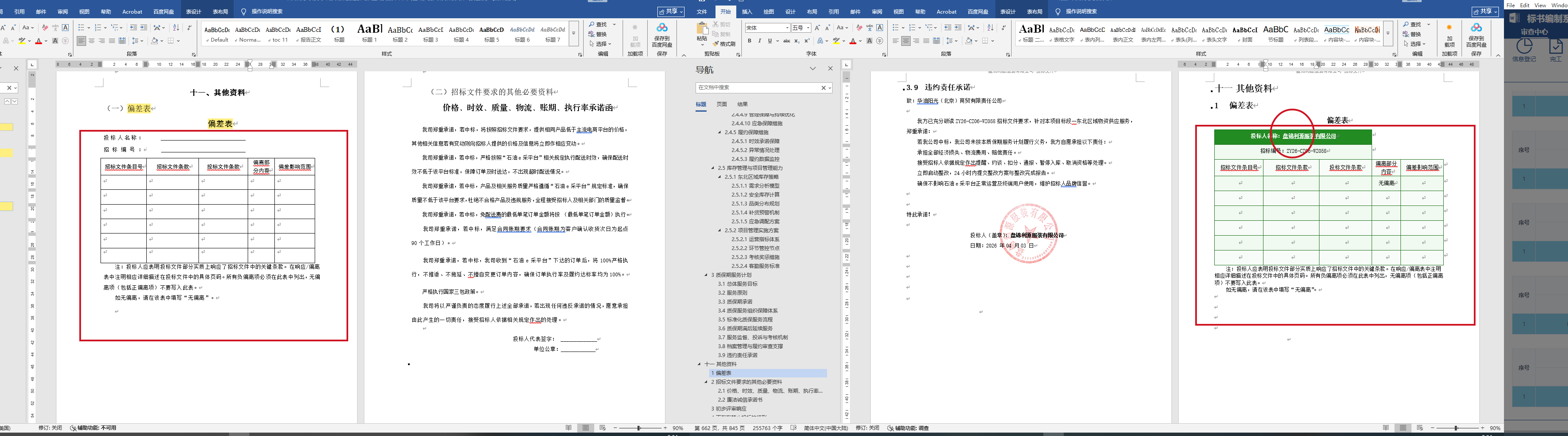Screen dimensions: 1568x436
Task: Apply distributed alignment in right Word window
Action: [937, 41]
